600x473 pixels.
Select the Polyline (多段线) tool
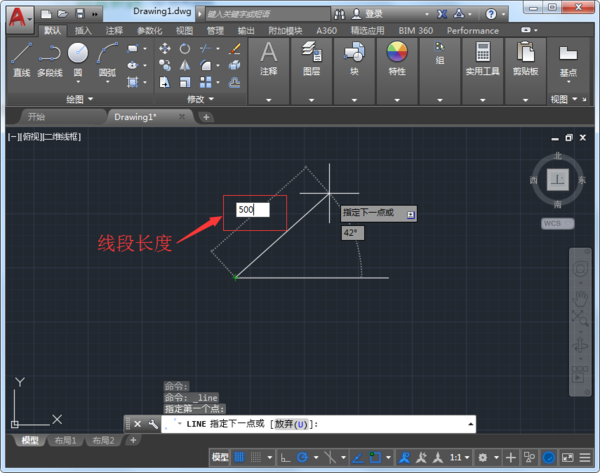click(49, 57)
